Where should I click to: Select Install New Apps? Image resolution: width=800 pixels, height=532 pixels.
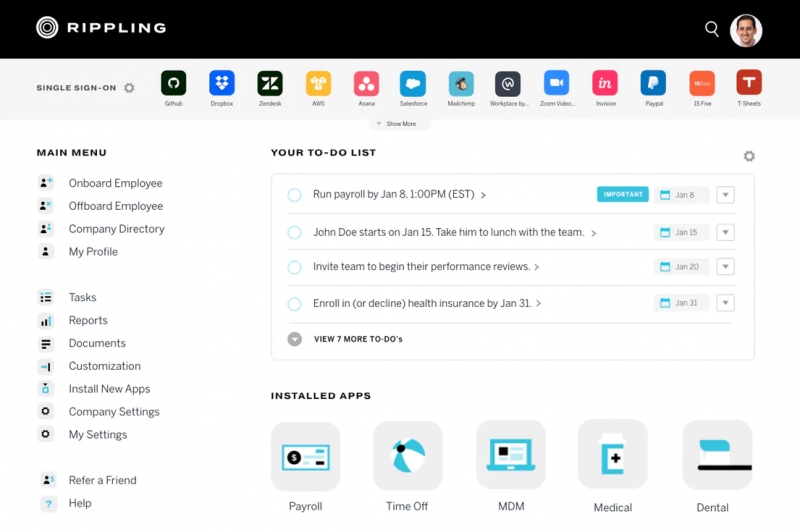(x=94, y=389)
